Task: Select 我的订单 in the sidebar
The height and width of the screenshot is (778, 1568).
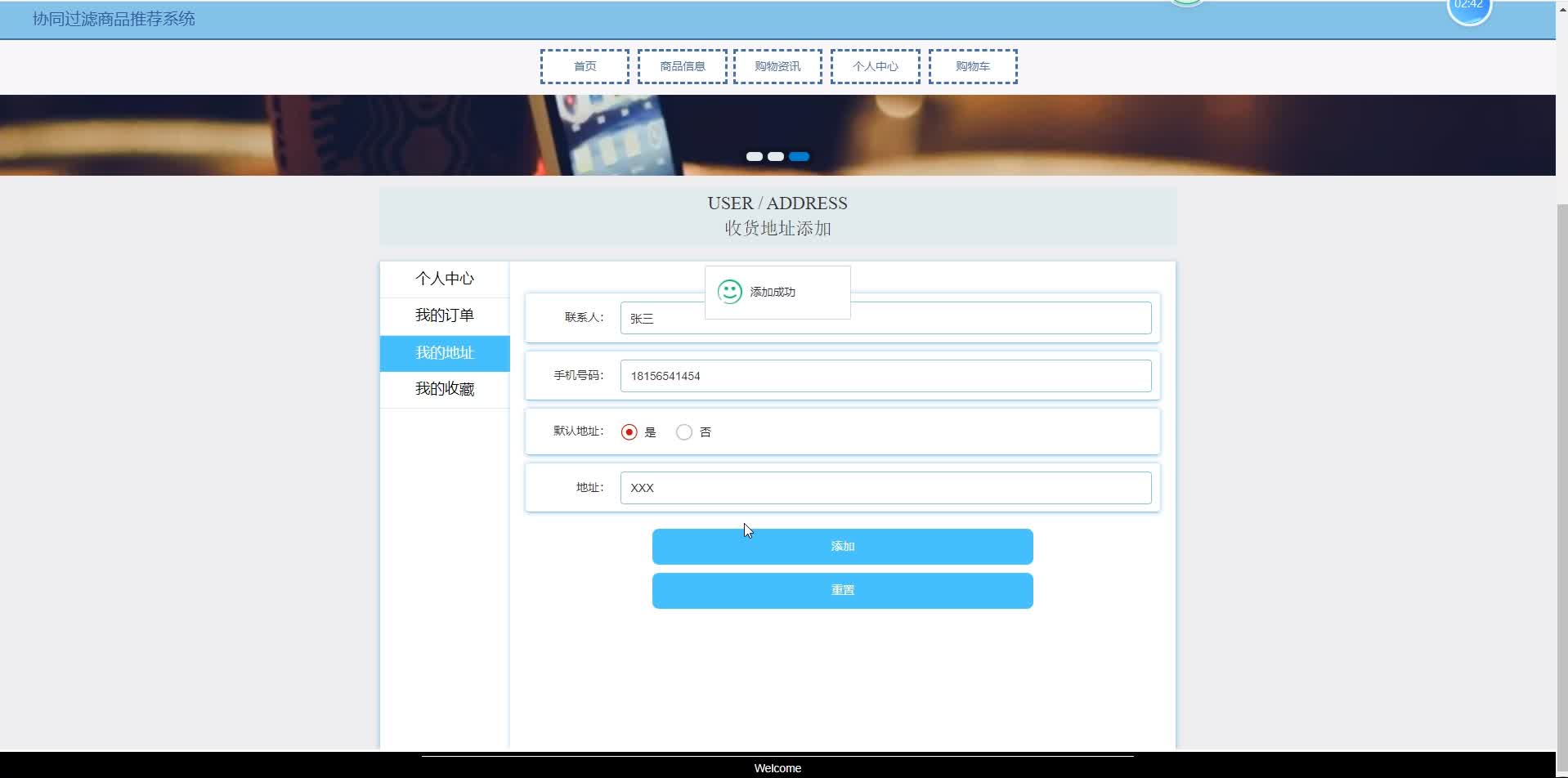Action: (x=444, y=315)
